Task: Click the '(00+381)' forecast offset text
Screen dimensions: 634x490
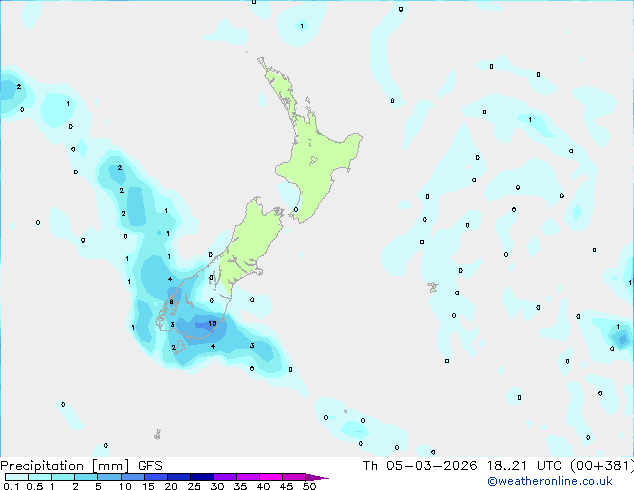Action: coord(602,466)
